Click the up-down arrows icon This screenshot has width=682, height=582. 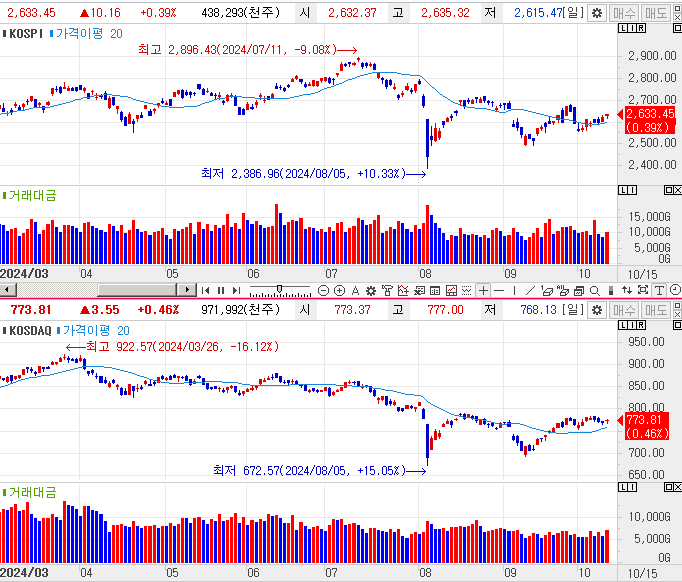pos(627,291)
